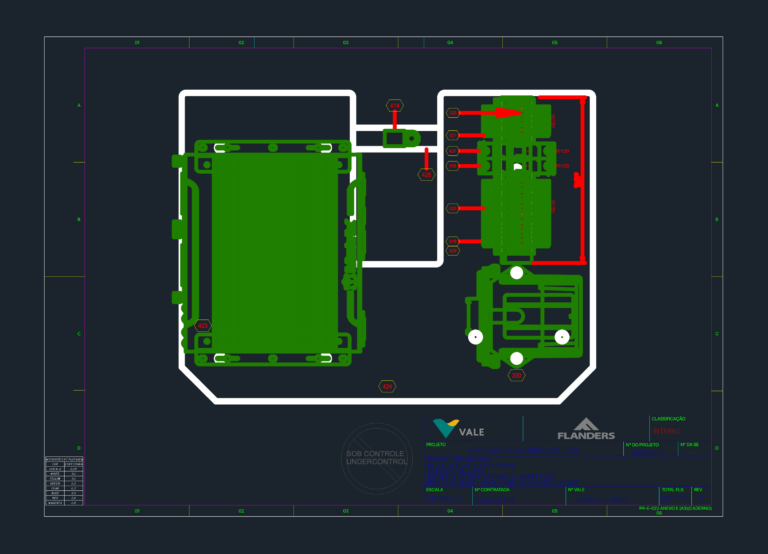
Task: Click the PR-E-022 ANEXO E format note
Action: click(x=675, y=508)
